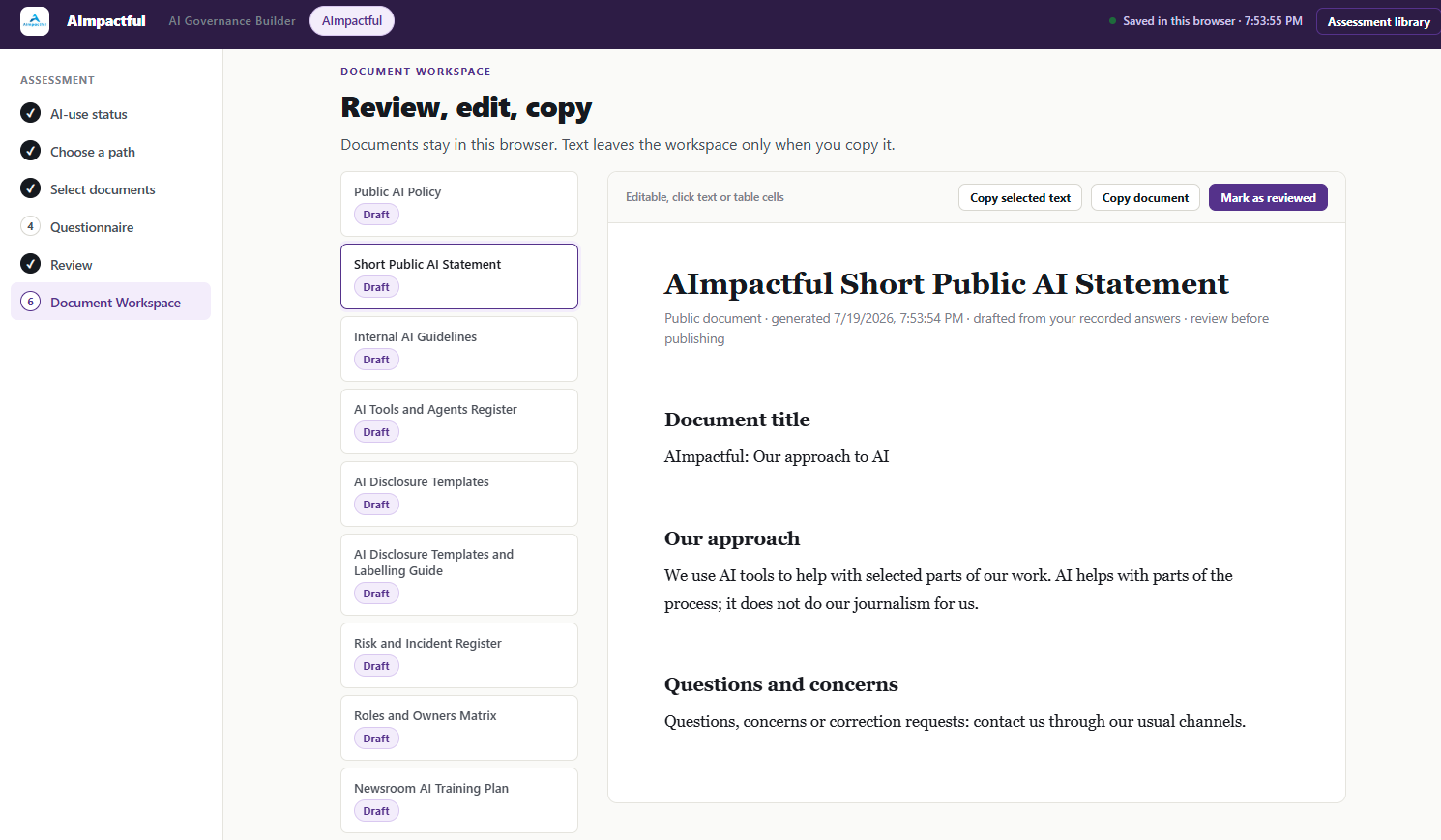Click 'Saved in this browser' status text

click(x=1213, y=21)
